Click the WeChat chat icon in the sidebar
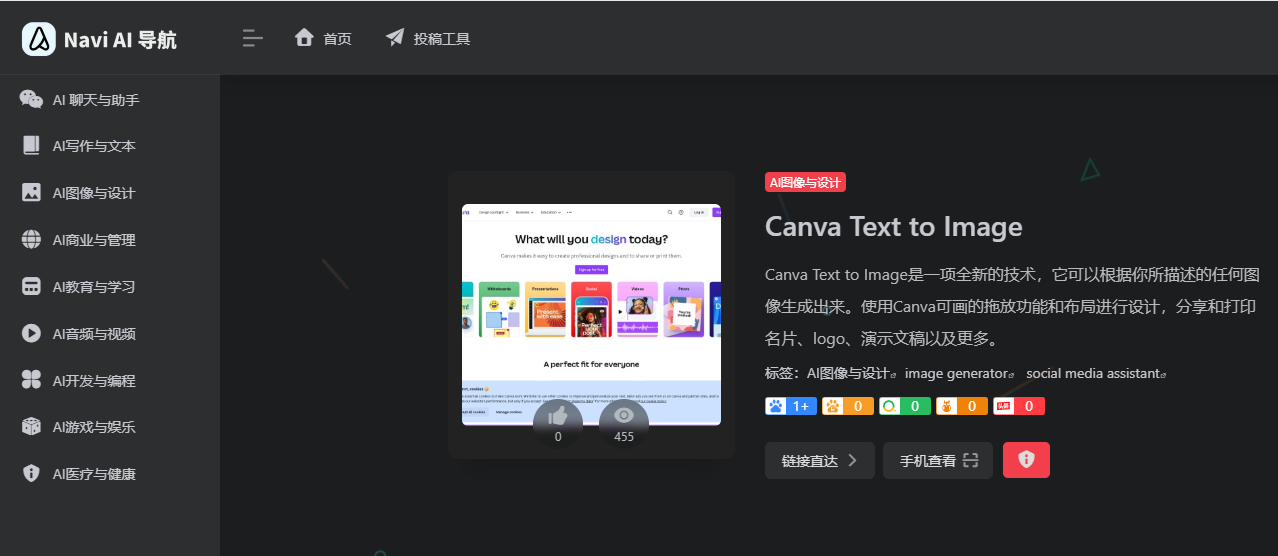The height and width of the screenshot is (556, 1278). pyautogui.click(x=32, y=99)
